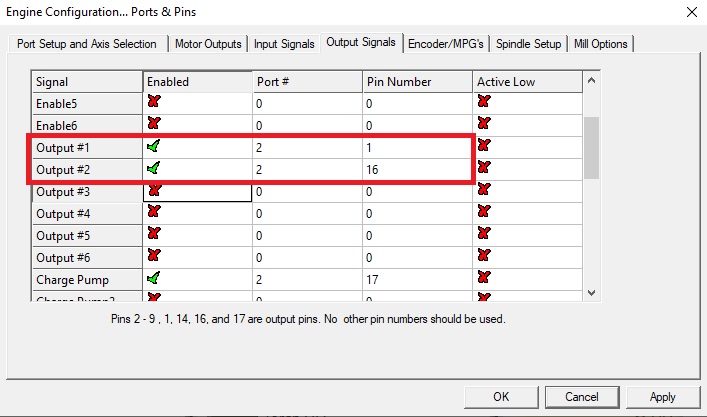Select Pin Number cell for Enable6
The width and height of the screenshot is (707, 417).
418,126
